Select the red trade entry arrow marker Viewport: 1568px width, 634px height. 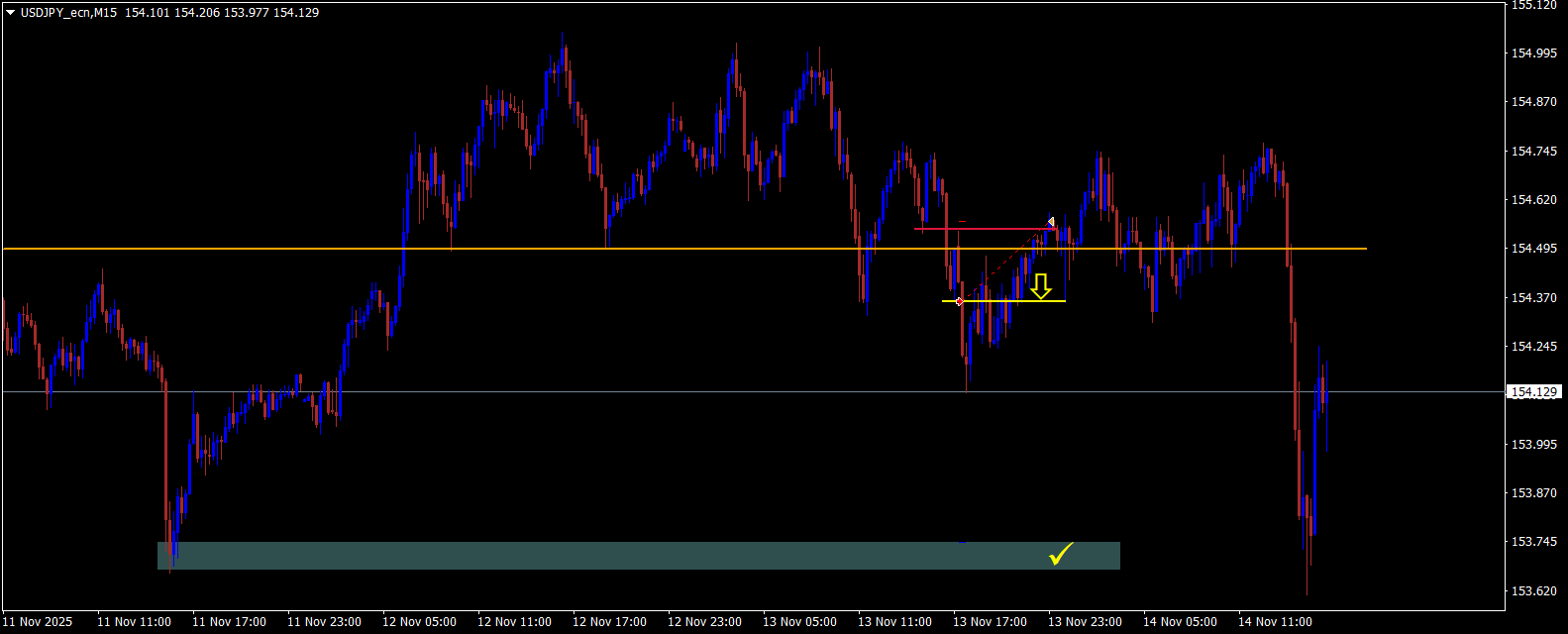pos(959,301)
